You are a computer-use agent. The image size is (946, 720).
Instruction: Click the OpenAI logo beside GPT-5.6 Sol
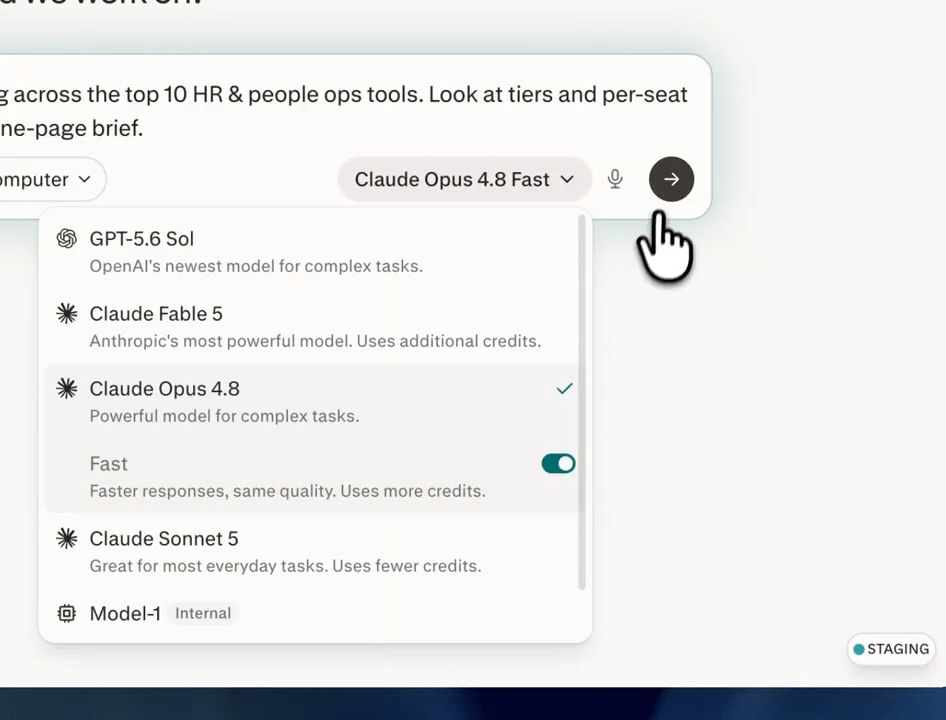pyautogui.click(x=66, y=238)
